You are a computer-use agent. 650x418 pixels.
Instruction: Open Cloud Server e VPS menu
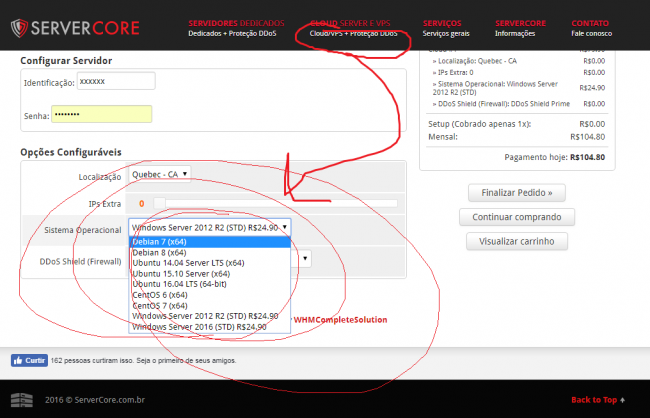point(353,28)
